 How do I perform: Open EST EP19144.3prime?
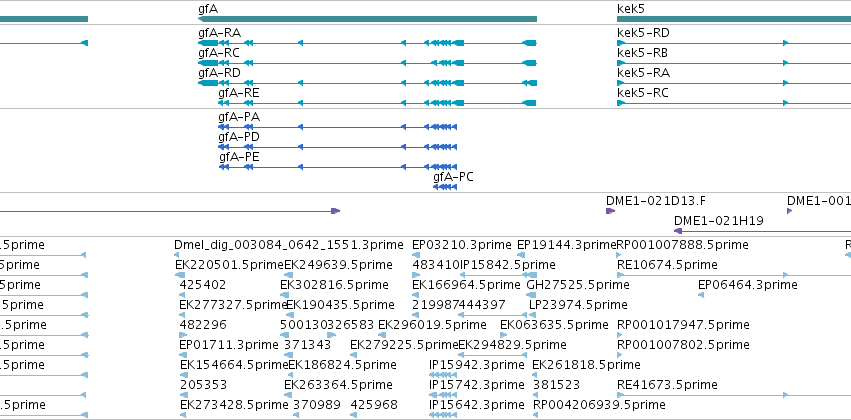567,245
